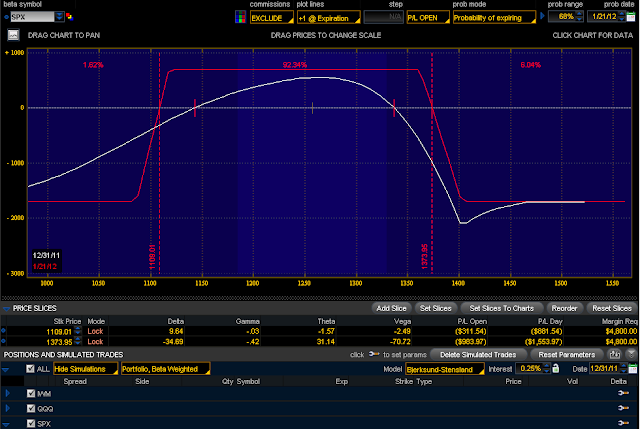Collapse the ALL positions group arrow
640x429 pixels.
pos(5,370)
